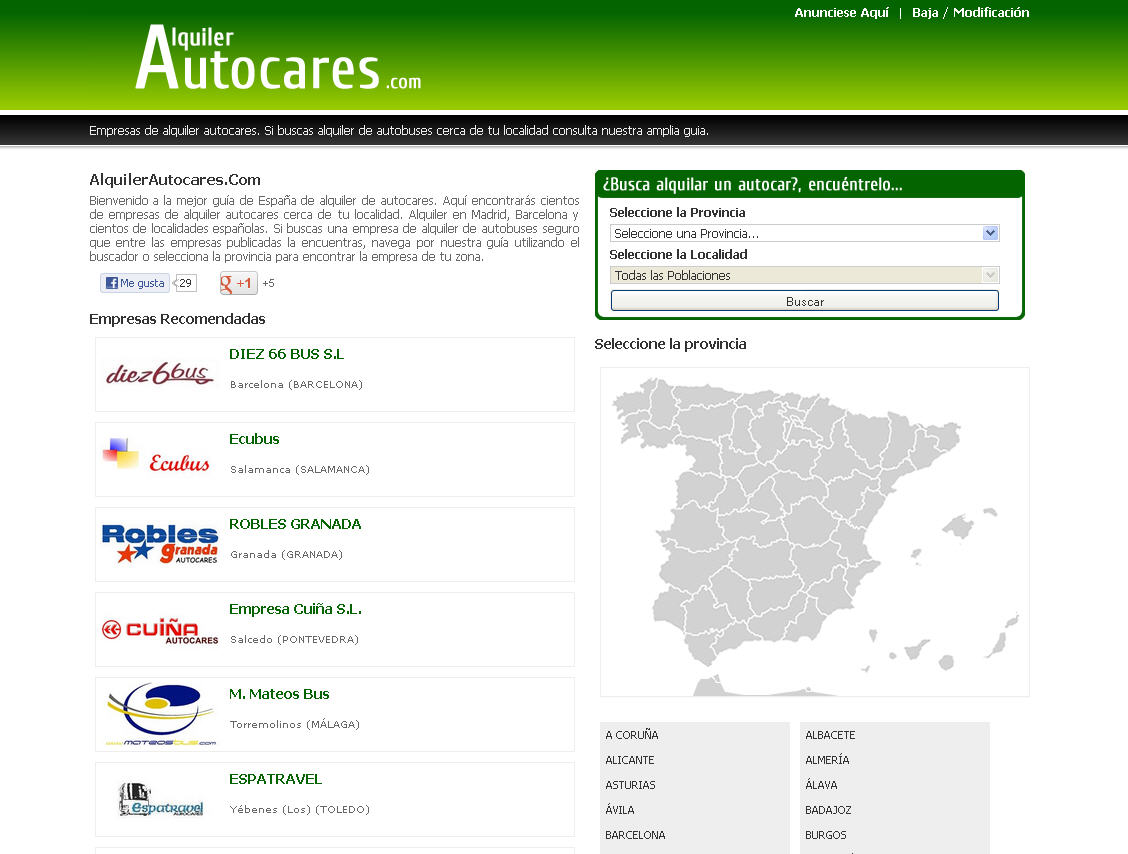
Task: Click the Buscar button
Action: [804, 301]
